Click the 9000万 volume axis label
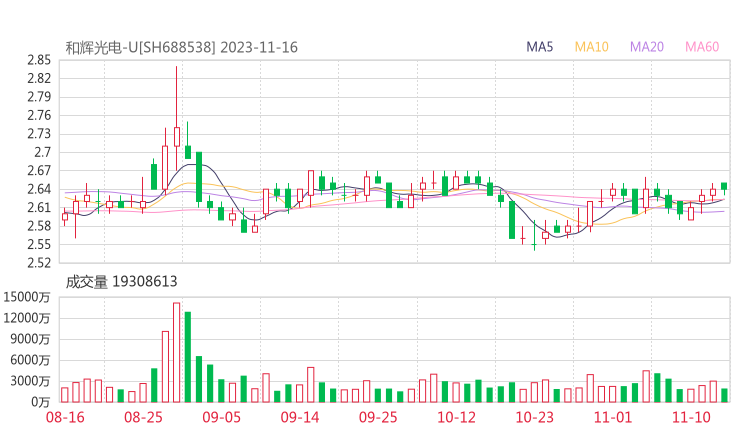Screen dimensions: 740x440 (x=30, y=339)
